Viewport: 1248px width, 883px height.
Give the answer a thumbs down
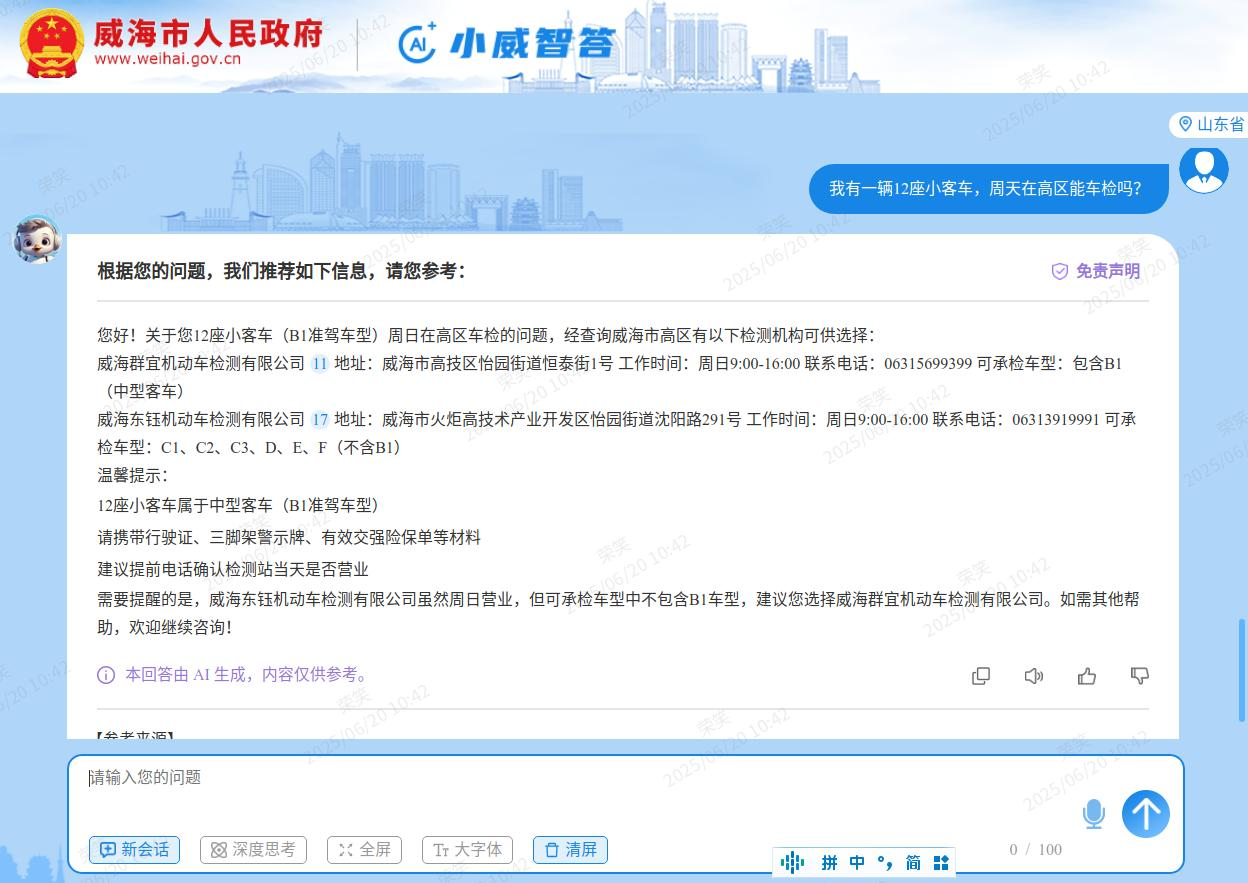point(1139,676)
